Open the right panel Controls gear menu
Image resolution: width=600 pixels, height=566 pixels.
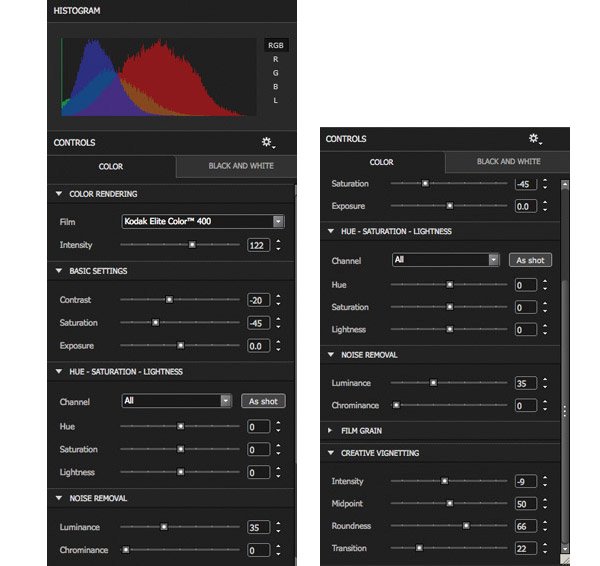click(535, 139)
